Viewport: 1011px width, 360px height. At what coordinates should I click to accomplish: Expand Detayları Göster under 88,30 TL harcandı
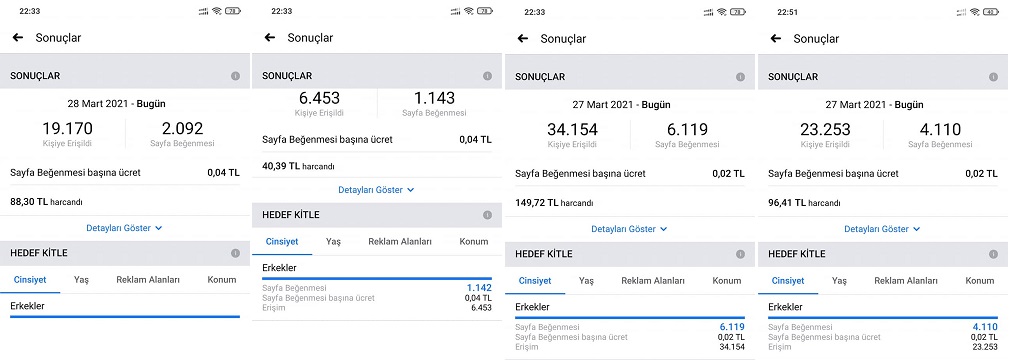124,228
